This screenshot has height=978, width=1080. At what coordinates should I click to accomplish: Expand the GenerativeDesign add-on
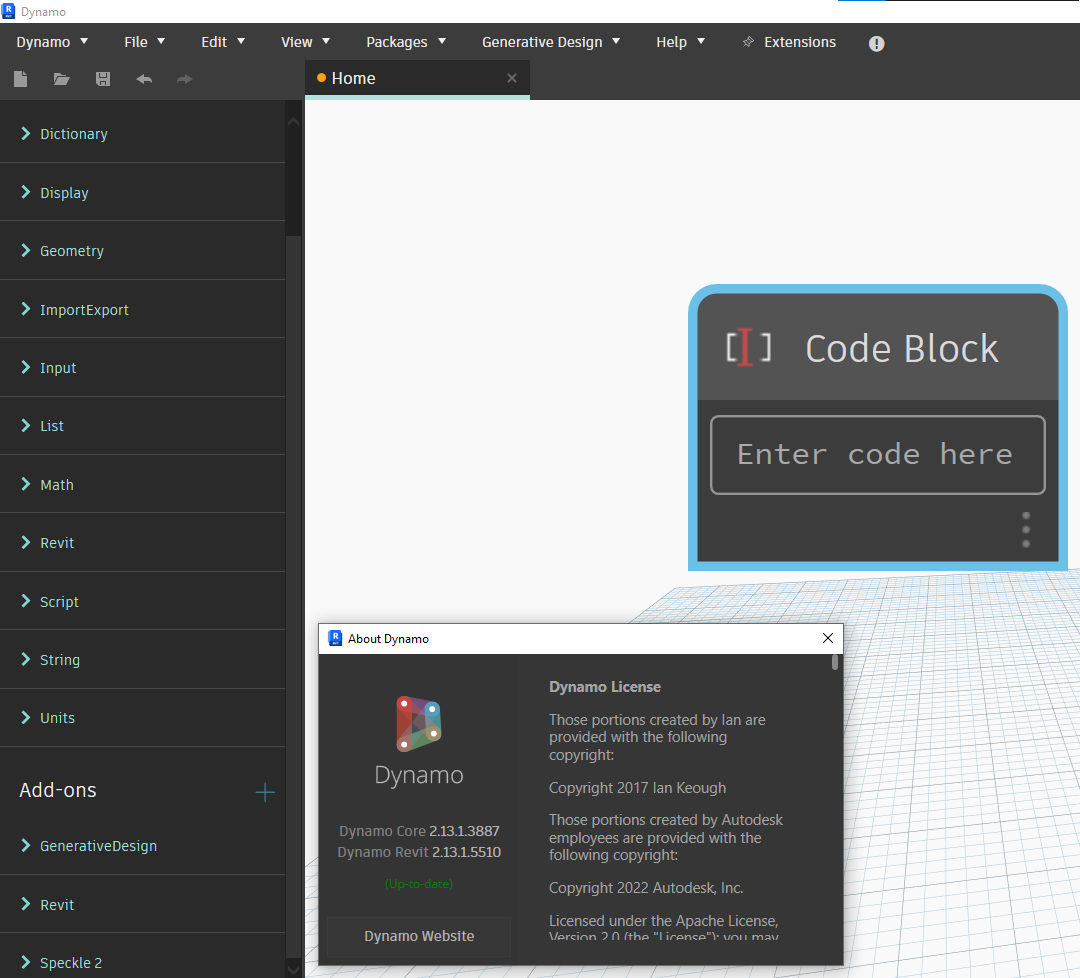coord(143,846)
